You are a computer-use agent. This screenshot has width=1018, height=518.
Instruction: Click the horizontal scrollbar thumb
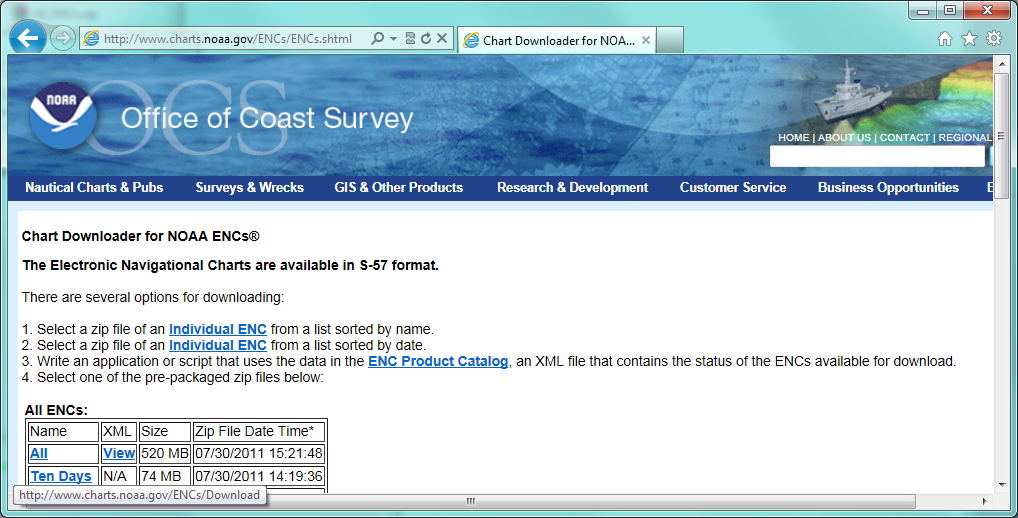click(x=471, y=501)
